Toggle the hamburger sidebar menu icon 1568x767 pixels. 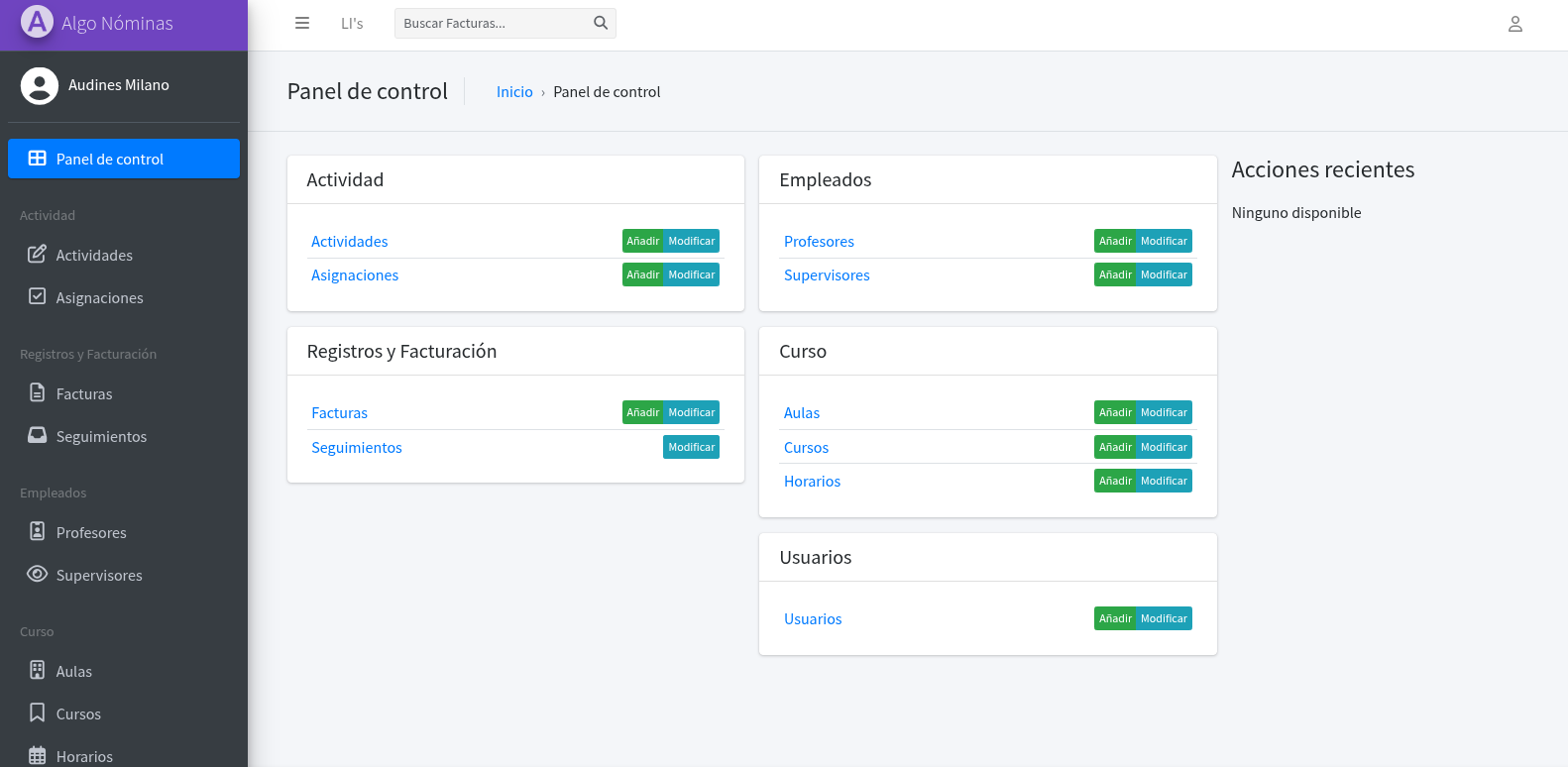click(x=302, y=23)
